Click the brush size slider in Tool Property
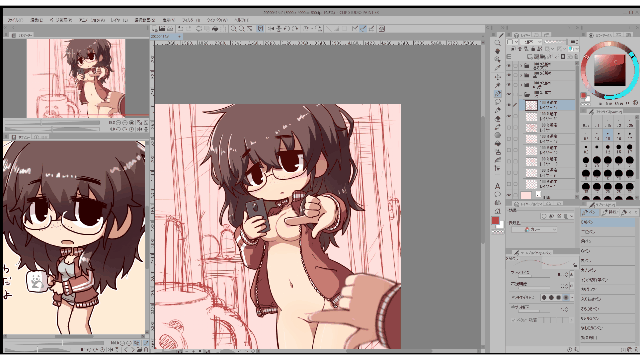 (535, 275)
